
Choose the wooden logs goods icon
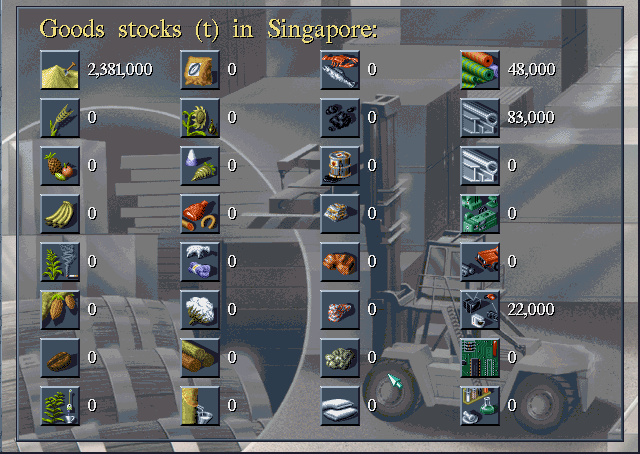tap(200, 358)
